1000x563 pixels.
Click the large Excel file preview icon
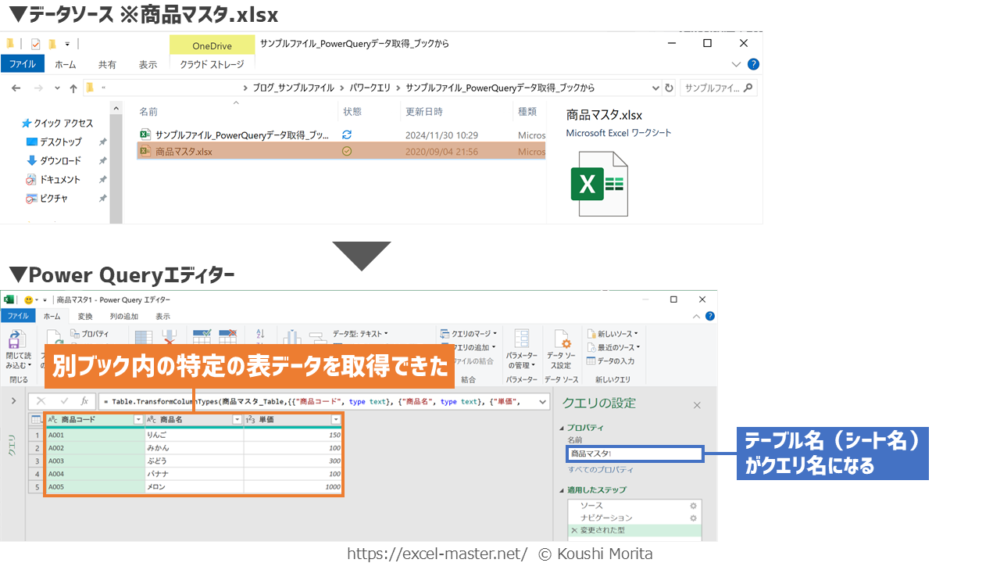598,184
